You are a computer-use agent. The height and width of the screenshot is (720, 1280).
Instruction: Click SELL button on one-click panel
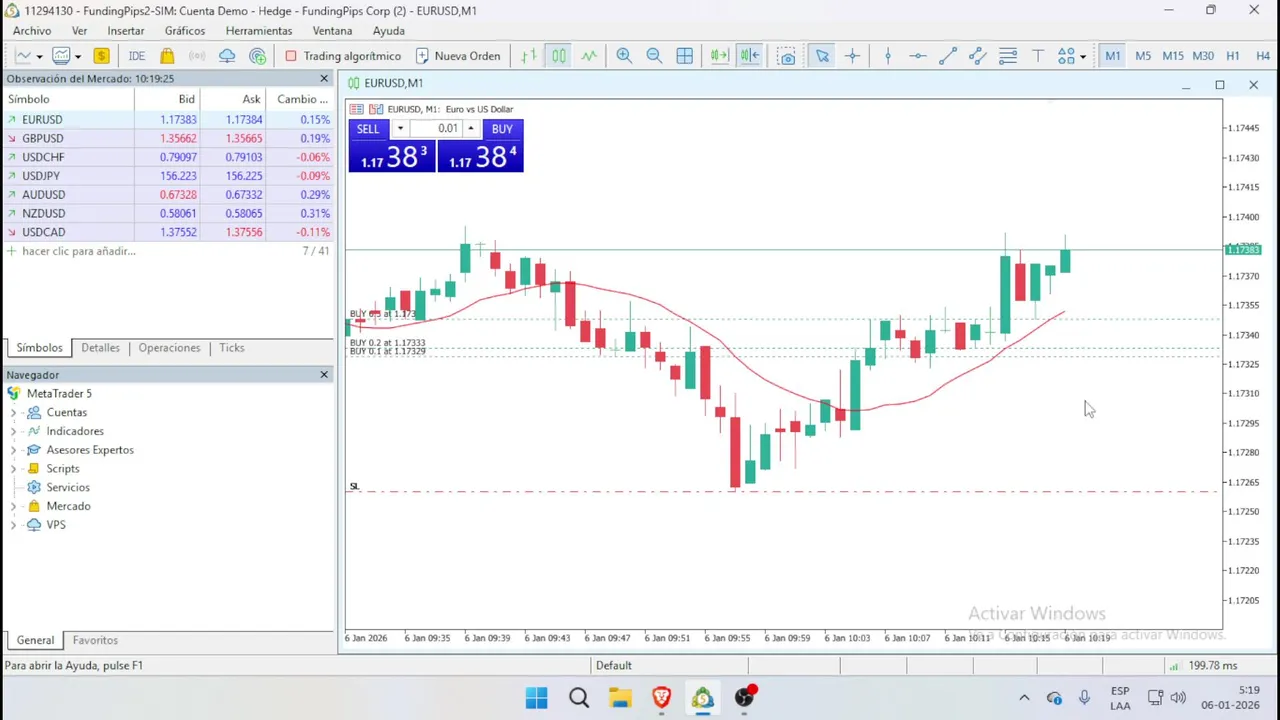(368, 129)
